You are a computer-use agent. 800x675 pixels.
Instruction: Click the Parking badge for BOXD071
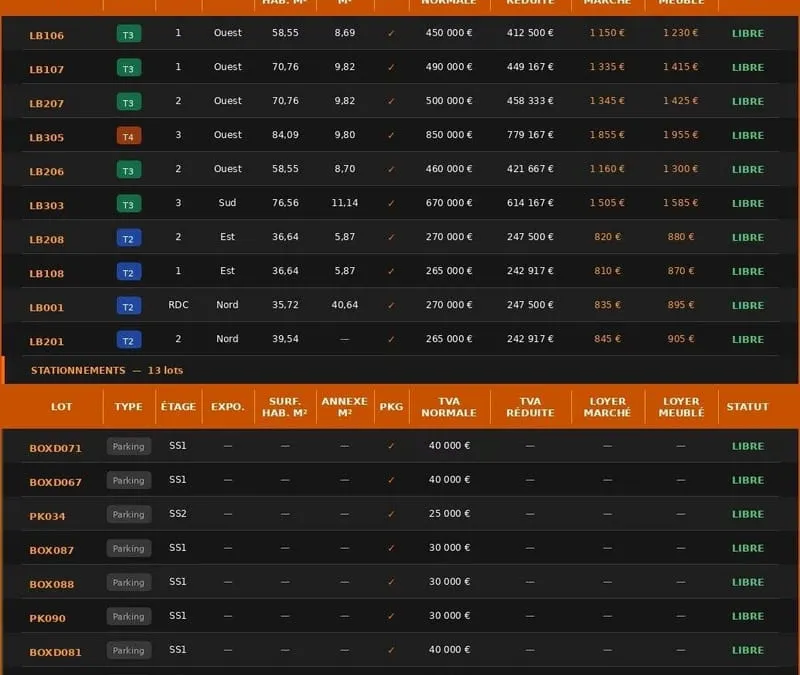(x=129, y=446)
